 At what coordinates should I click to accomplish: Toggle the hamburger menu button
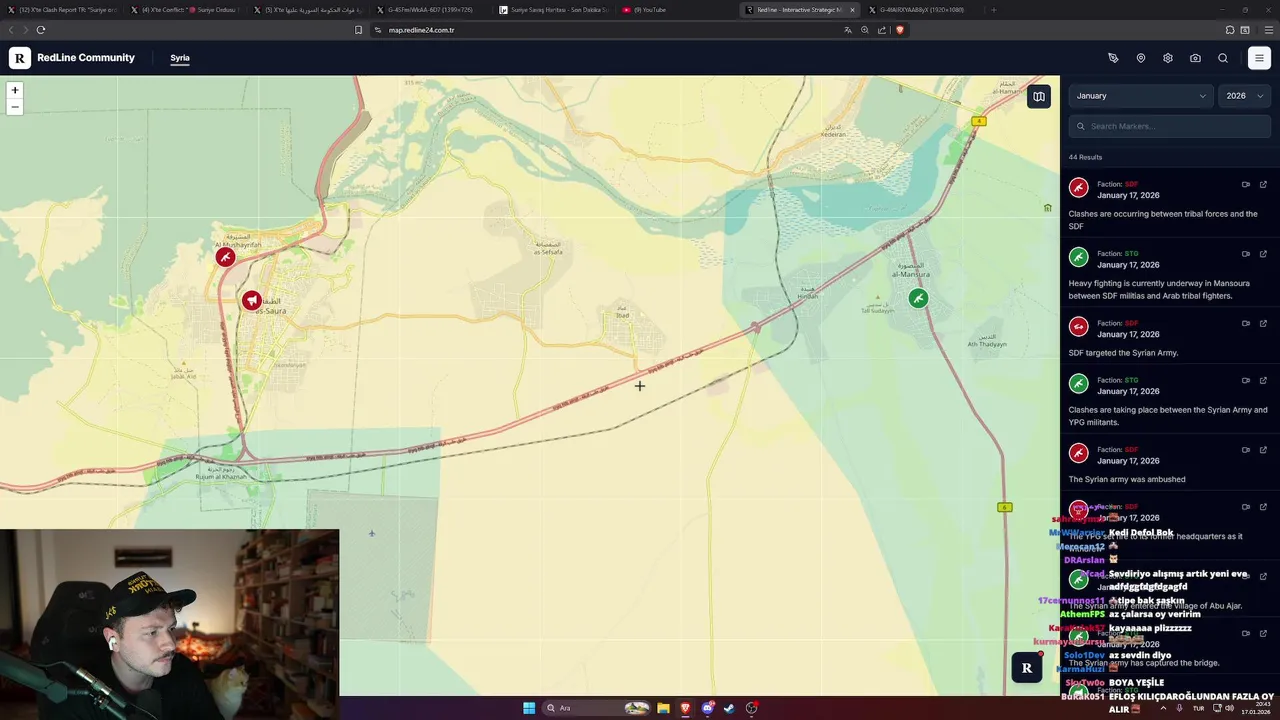[1259, 58]
